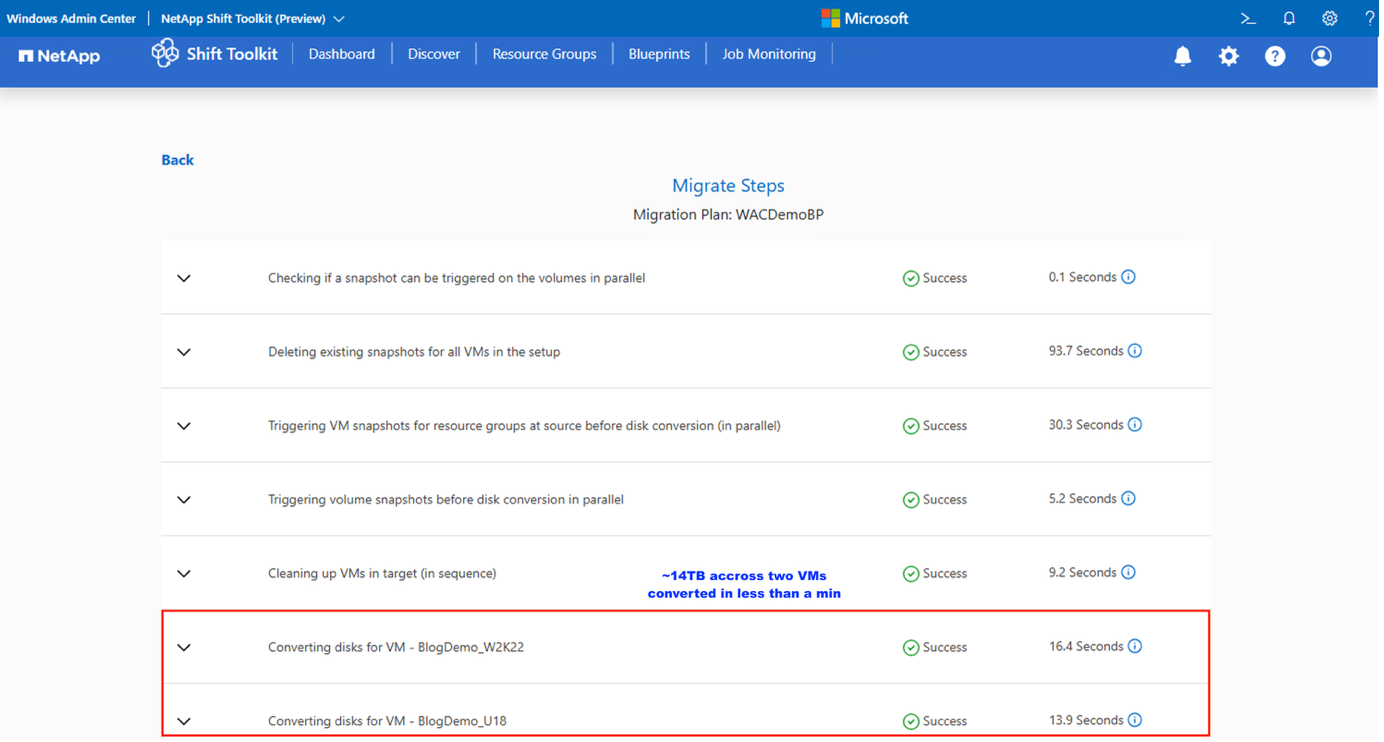Click the Shift Toolkit cube logo icon

click(164, 52)
